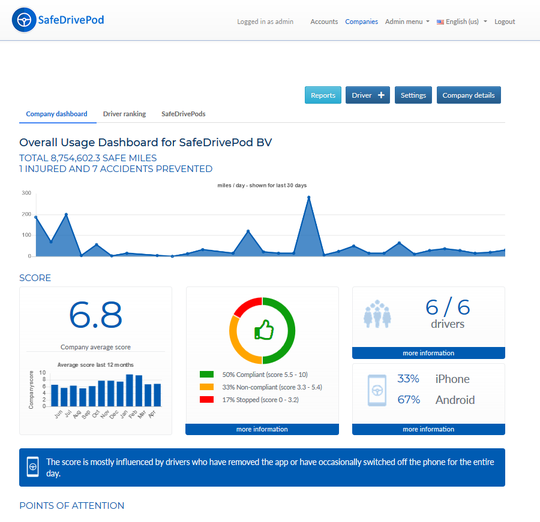Open the English (us) language dropdown
The width and height of the screenshot is (540, 522).
click(x=462, y=22)
